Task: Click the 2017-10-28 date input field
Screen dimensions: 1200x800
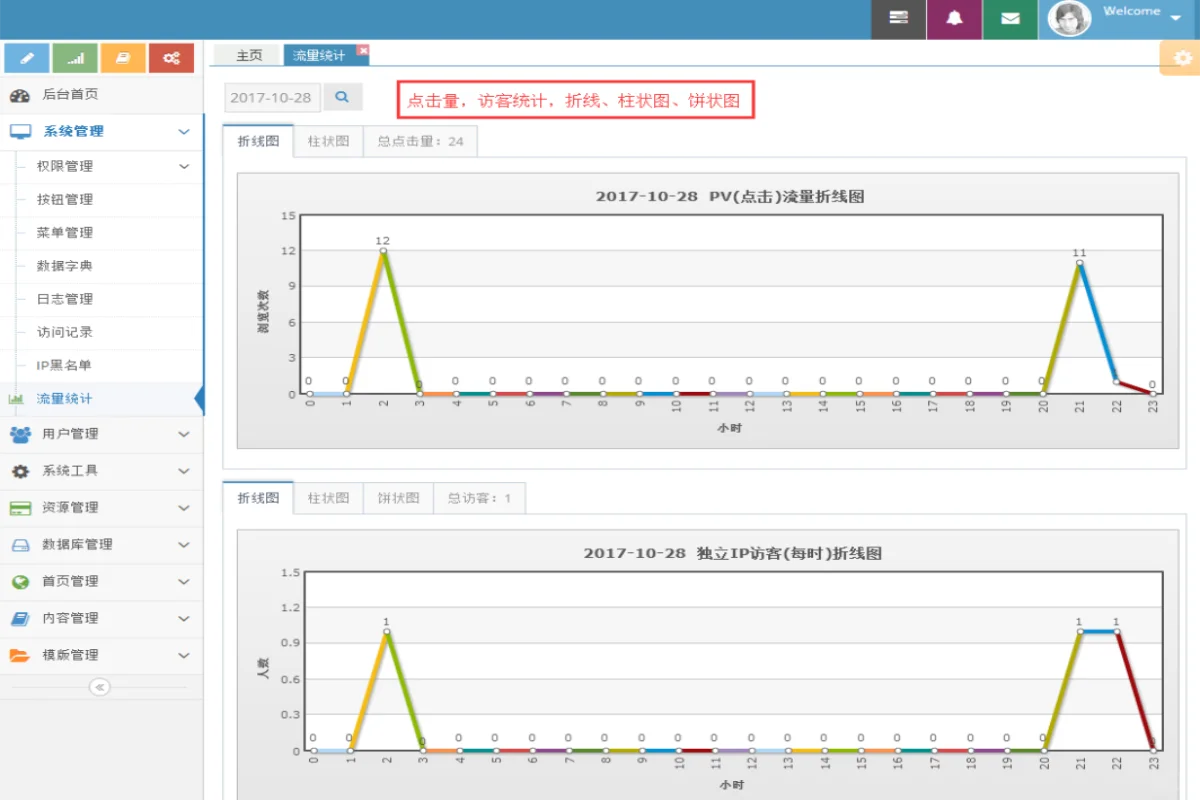Action: (271, 98)
